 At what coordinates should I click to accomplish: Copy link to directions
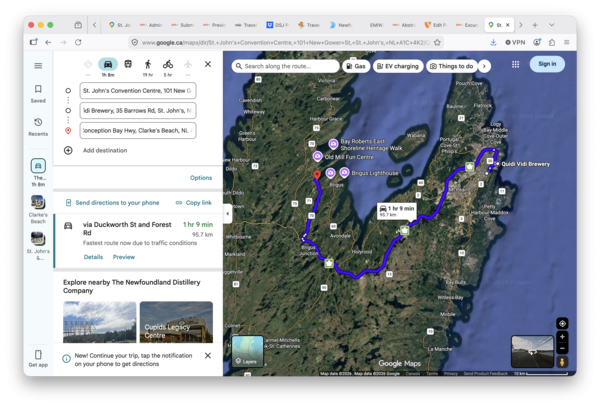pos(194,203)
